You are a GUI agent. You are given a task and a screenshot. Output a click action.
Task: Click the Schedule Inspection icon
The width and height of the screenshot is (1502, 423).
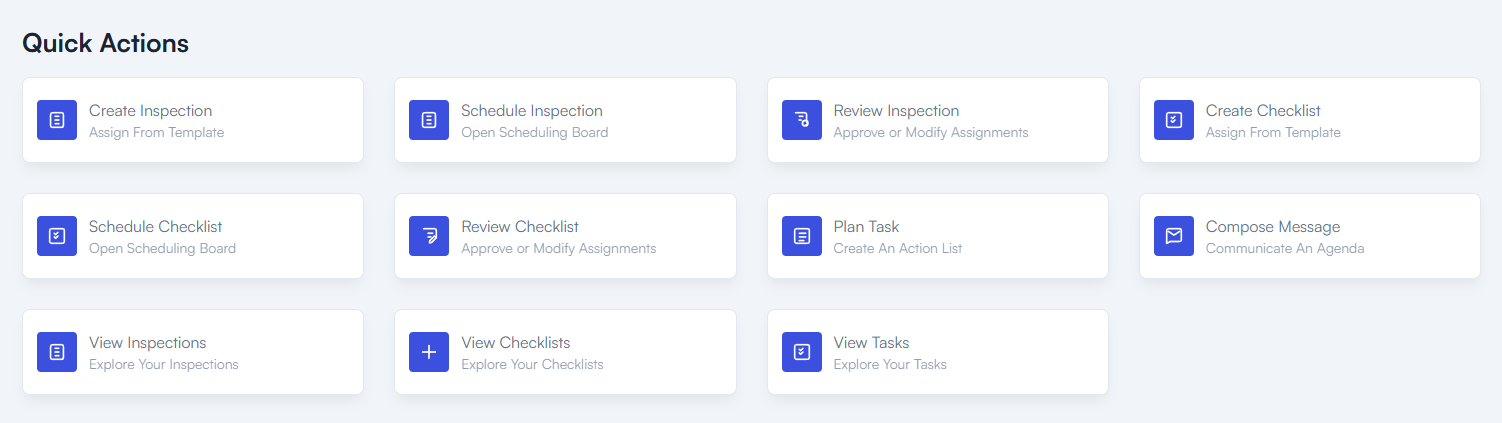click(x=429, y=120)
